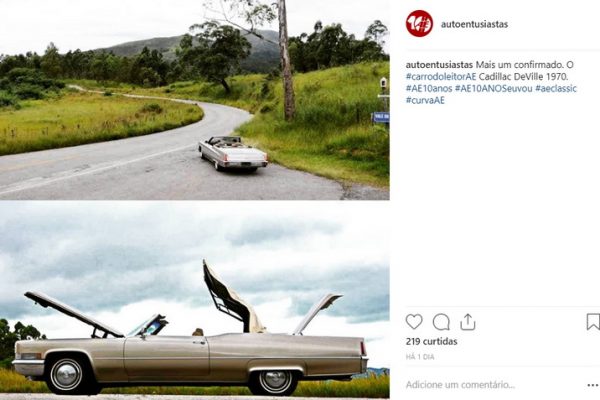Screen dimensions: 600x400
Task: Open the autoentusiastas profile picture
Action: [419, 24]
